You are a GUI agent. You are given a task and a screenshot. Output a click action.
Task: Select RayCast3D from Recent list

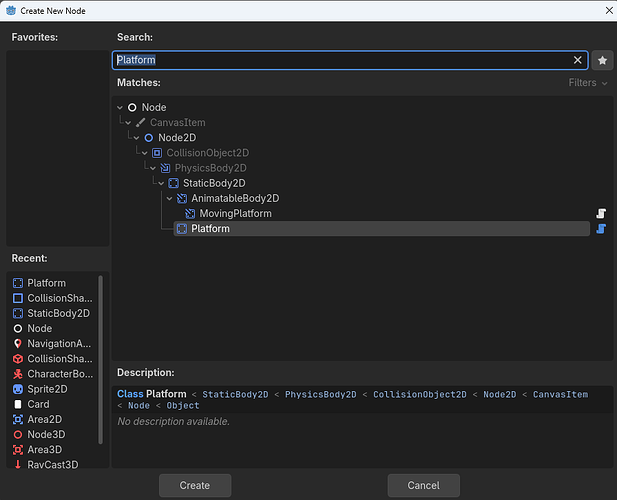53,464
